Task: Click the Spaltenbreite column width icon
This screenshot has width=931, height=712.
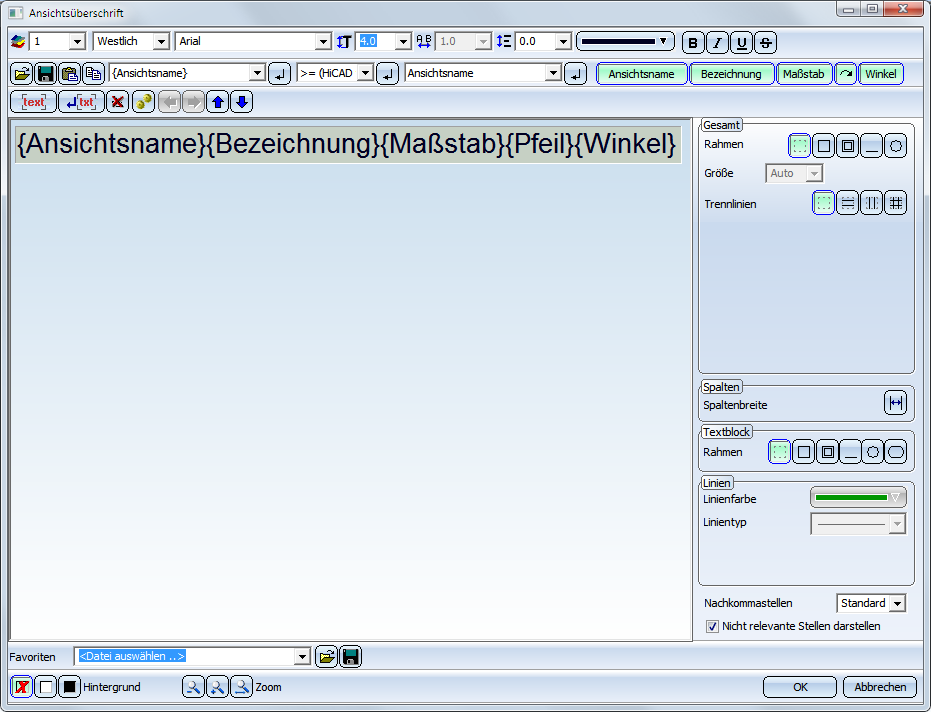Action: point(895,403)
